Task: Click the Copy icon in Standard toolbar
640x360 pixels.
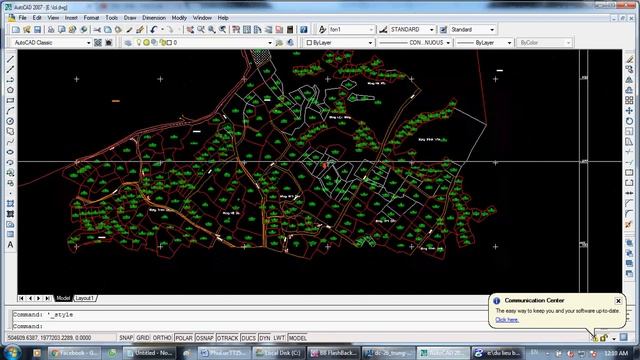Action: point(108,29)
